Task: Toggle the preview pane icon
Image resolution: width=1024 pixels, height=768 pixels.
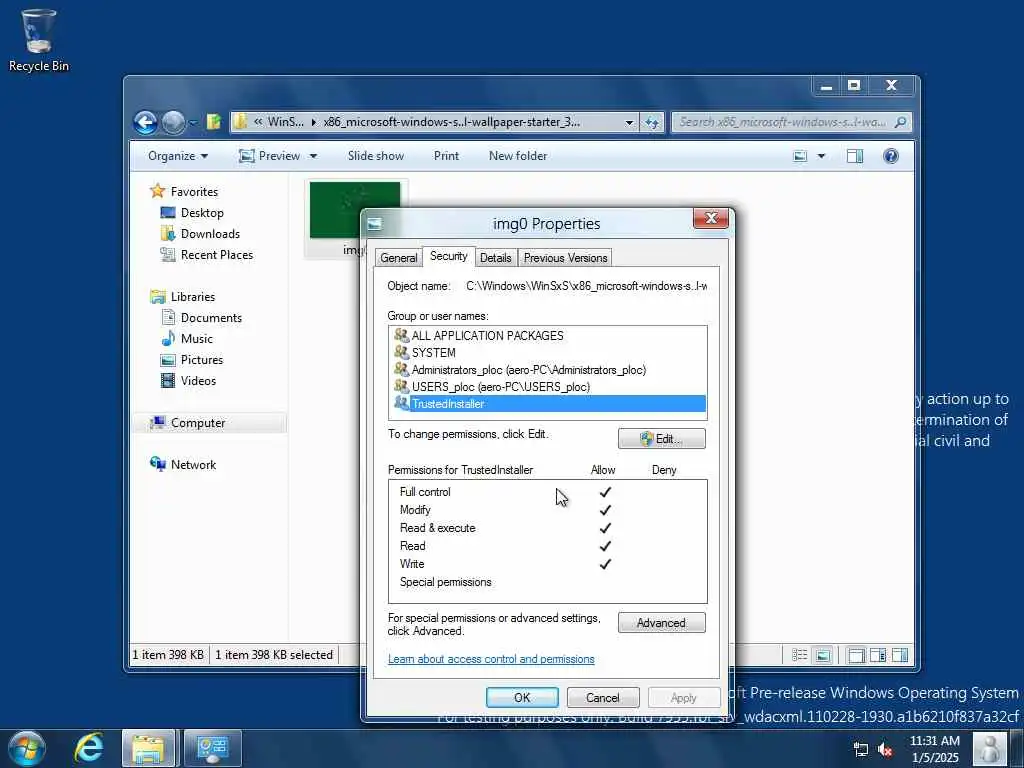Action: (855, 156)
